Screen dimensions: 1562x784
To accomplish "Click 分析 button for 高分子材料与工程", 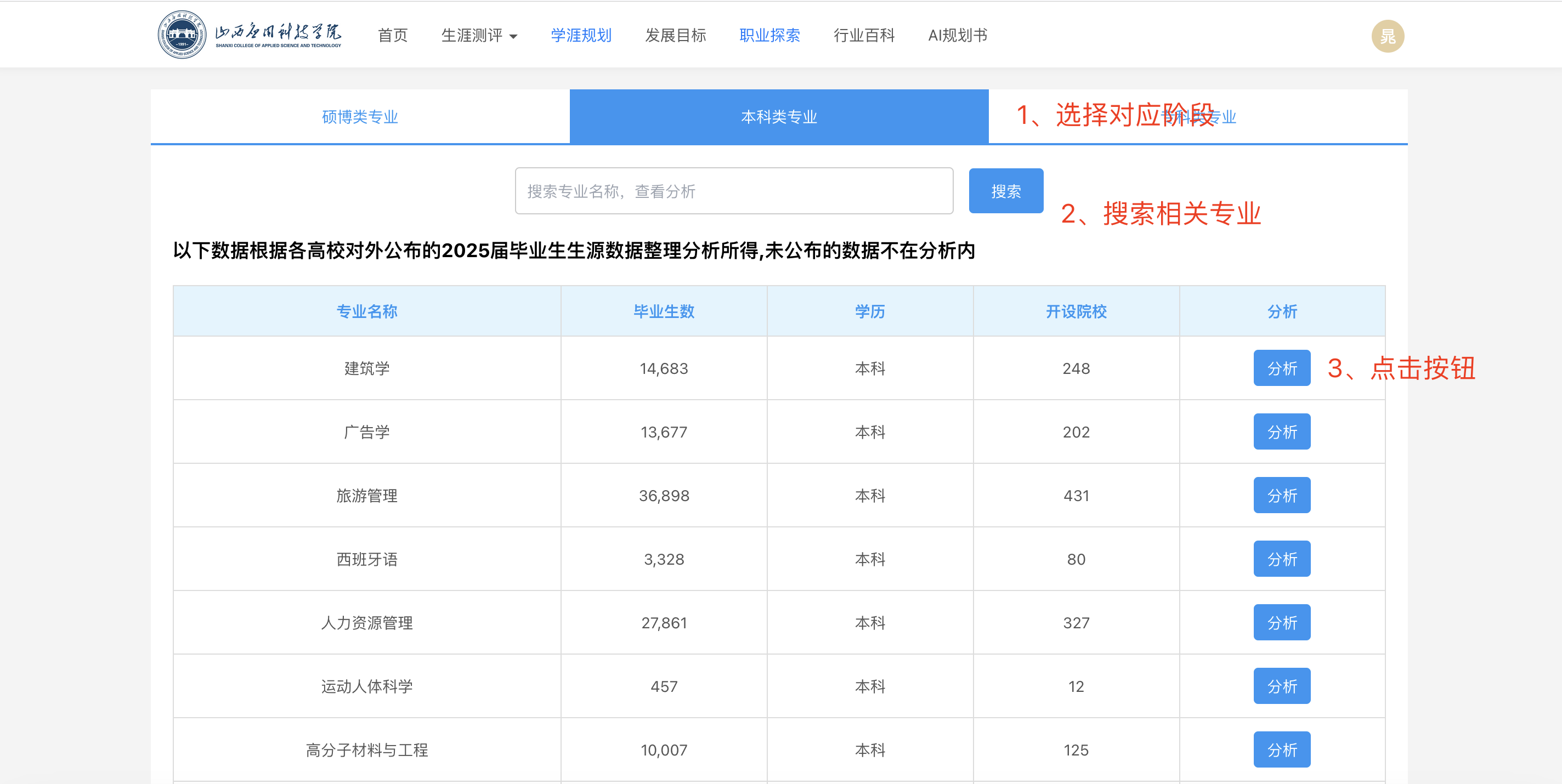I will click(1282, 750).
